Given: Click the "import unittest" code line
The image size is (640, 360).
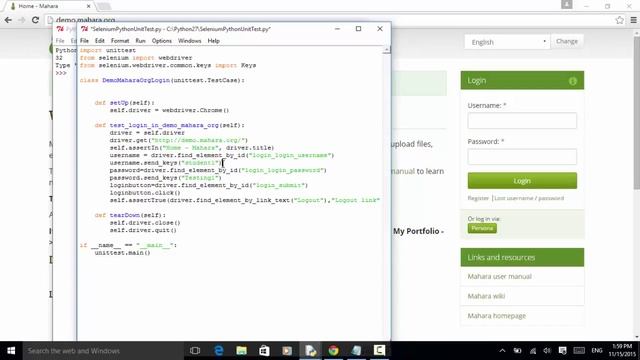Looking at the screenshot, I should [108, 50].
